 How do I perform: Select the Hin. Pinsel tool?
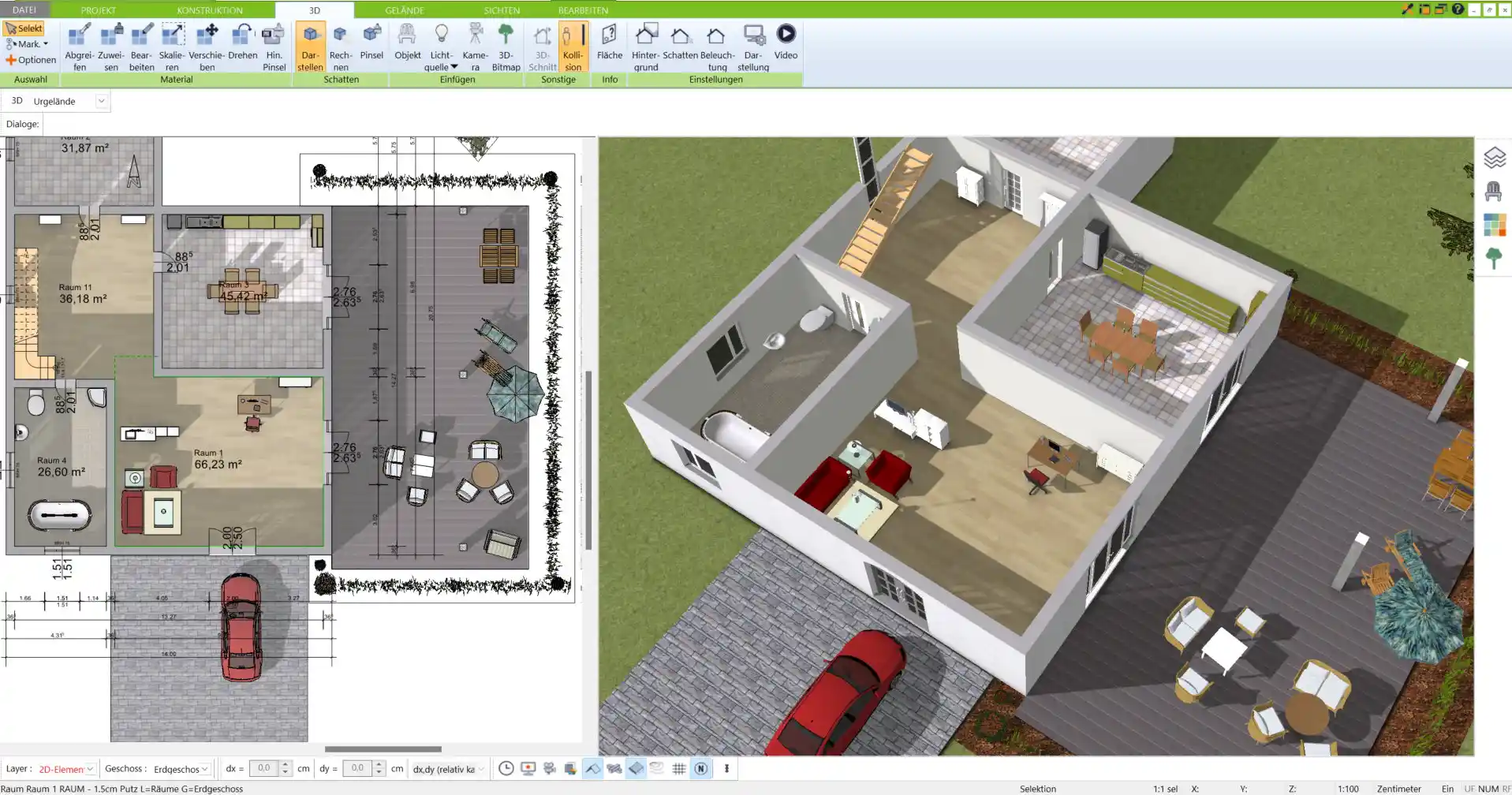pyautogui.click(x=274, y=47)
